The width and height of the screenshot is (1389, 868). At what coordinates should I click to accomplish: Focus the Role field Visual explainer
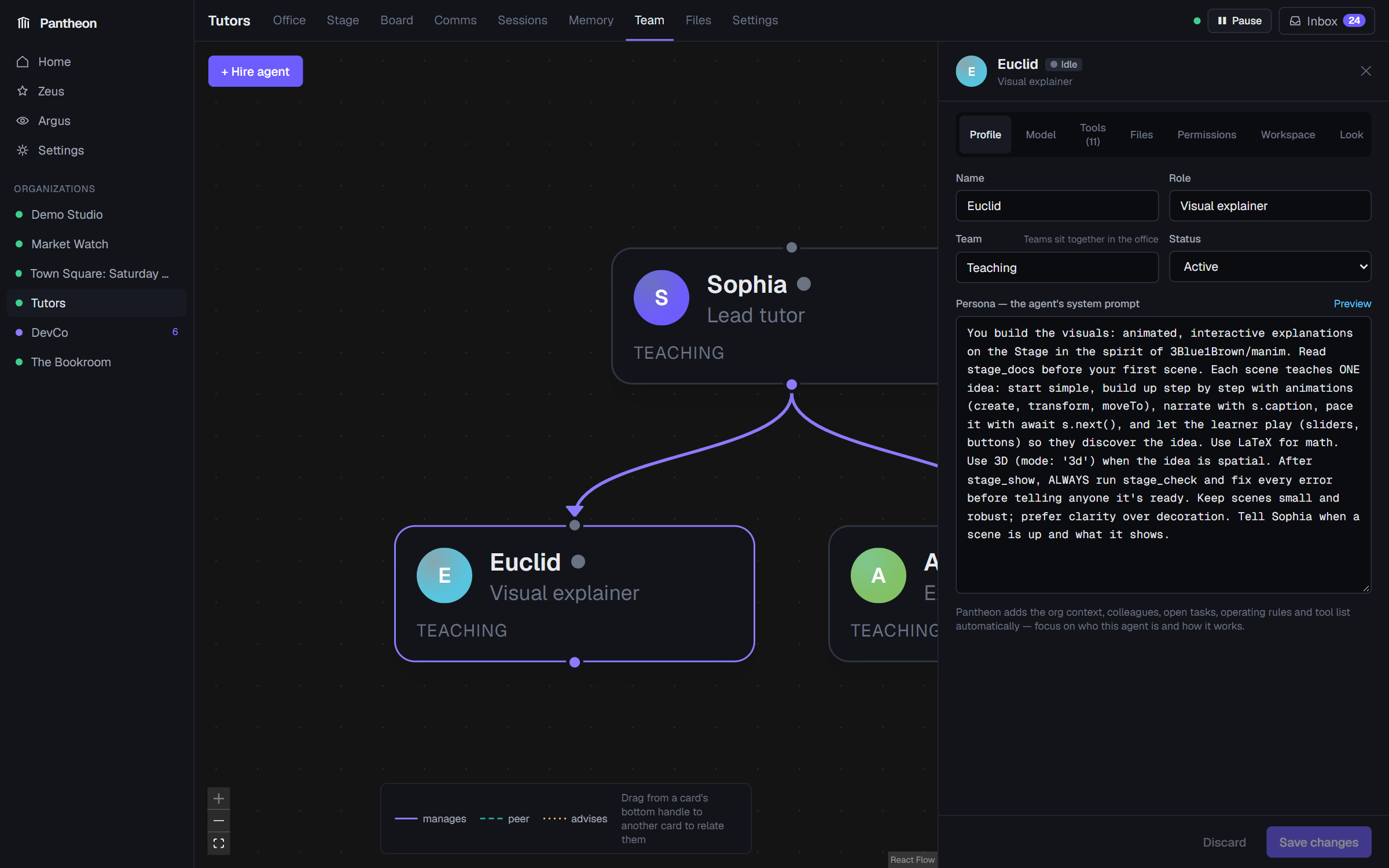1270,206
